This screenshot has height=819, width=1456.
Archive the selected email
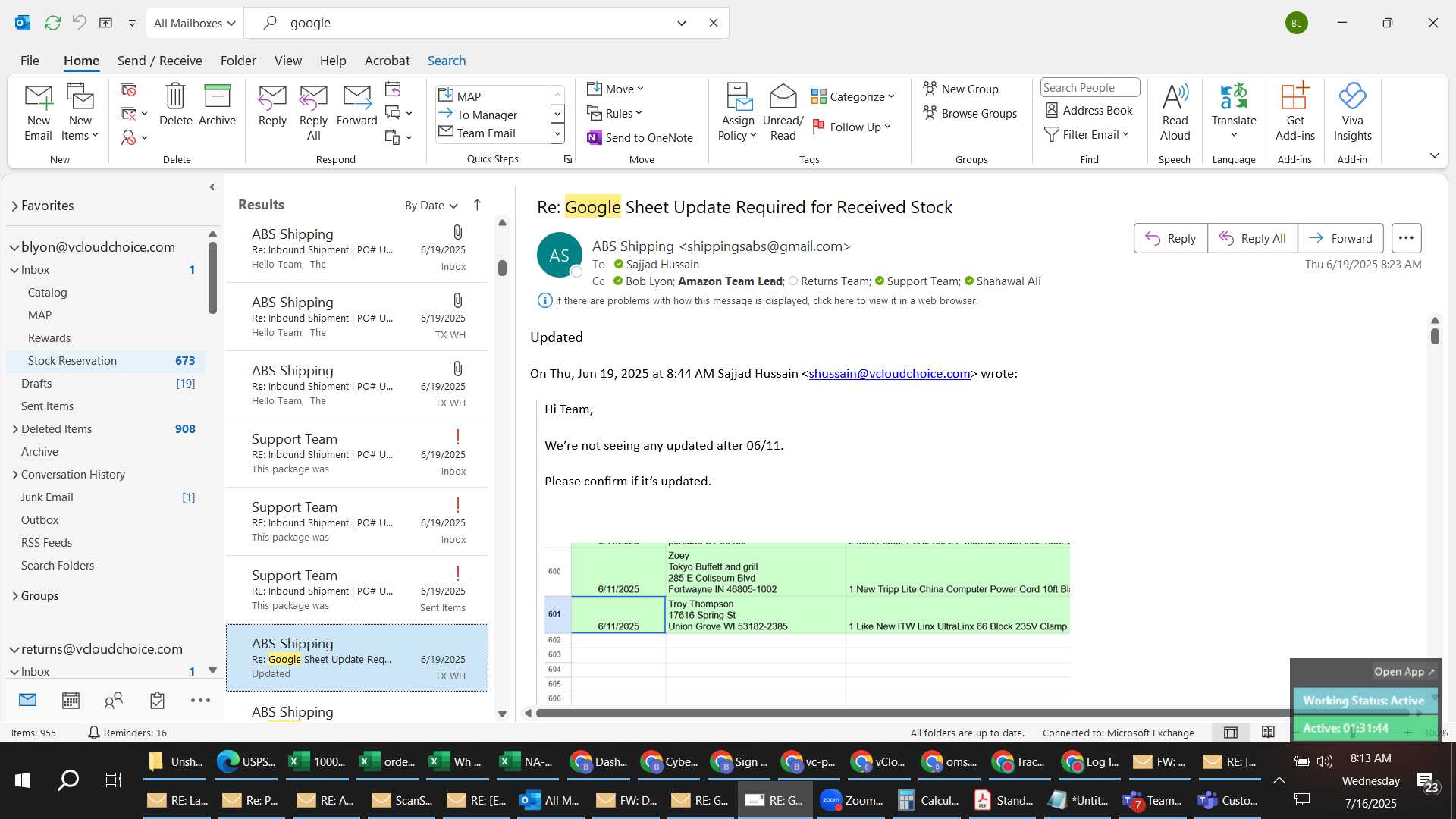point(217,105)
